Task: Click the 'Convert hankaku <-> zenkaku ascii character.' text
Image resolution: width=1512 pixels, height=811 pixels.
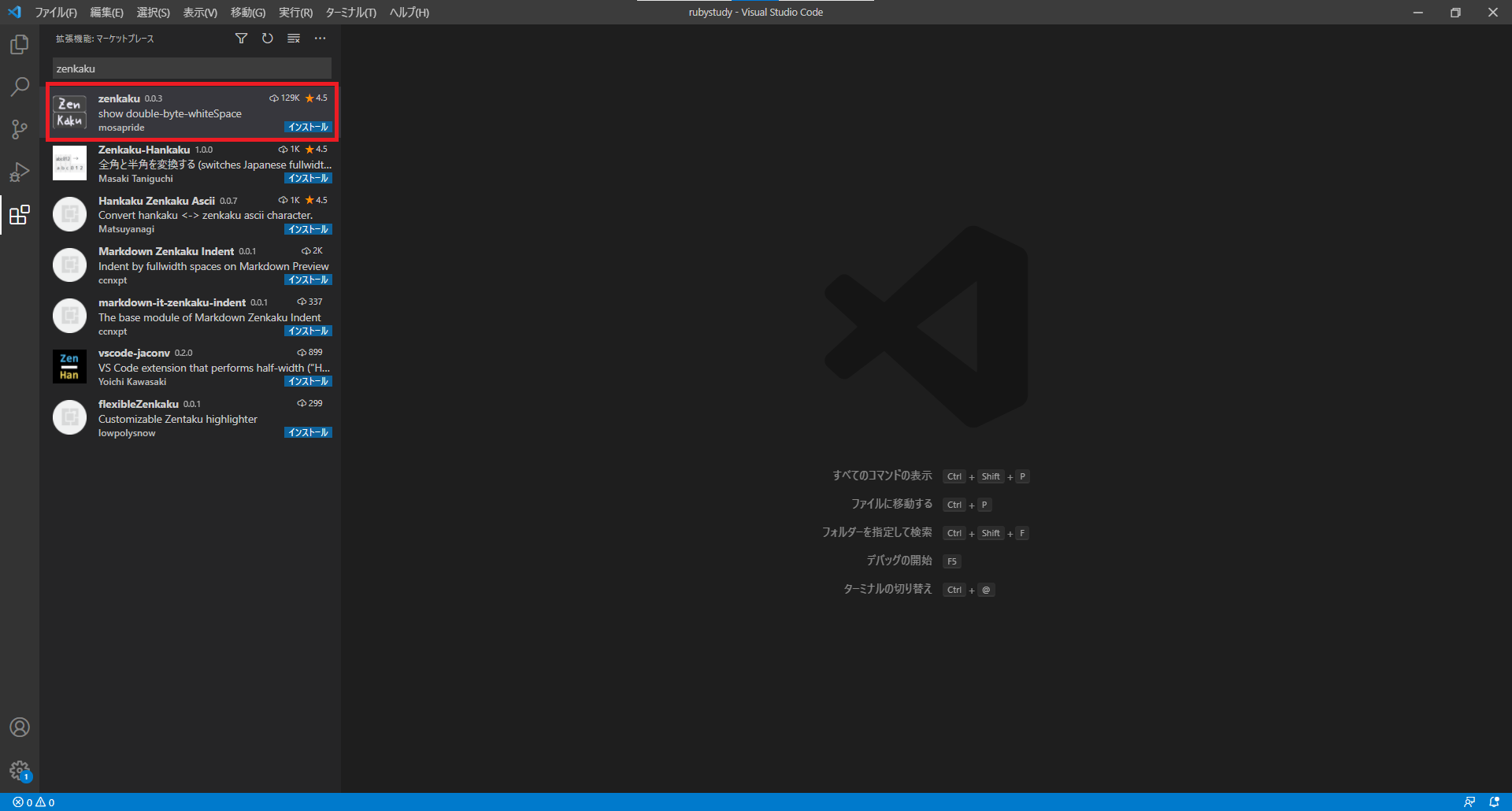Action: 206,215
